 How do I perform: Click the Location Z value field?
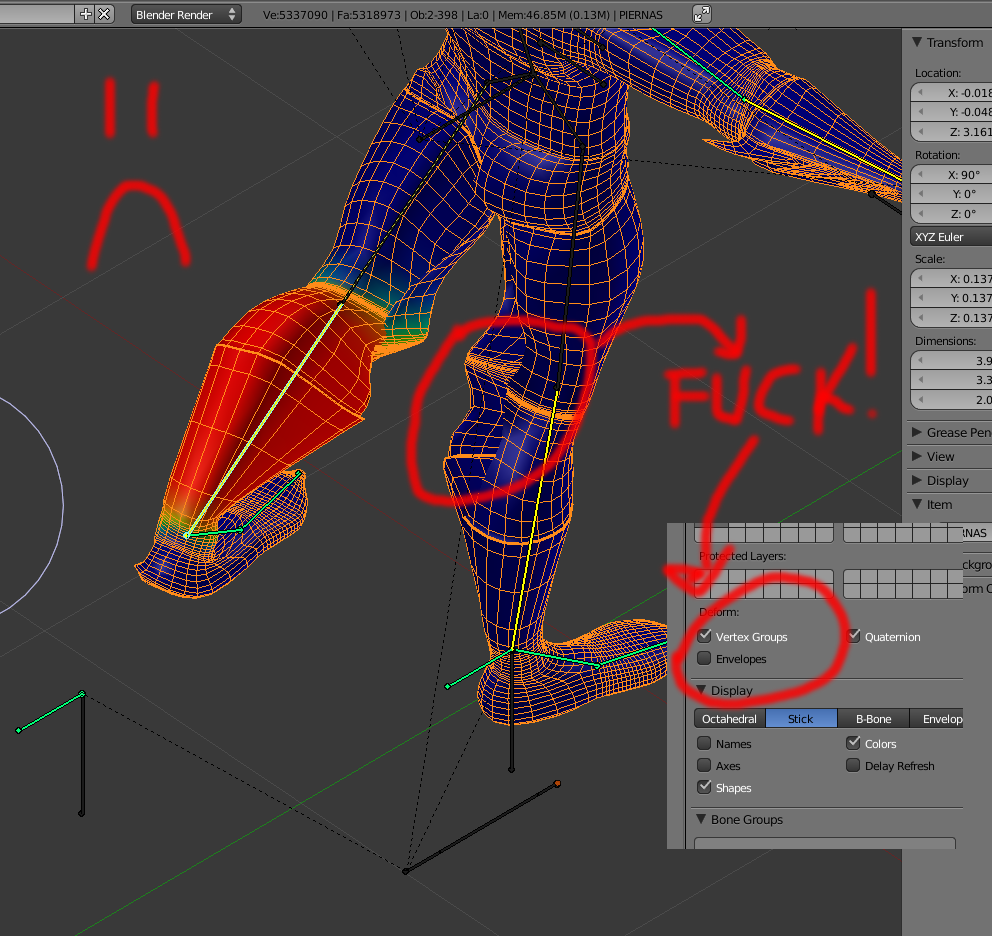(951, 132)
